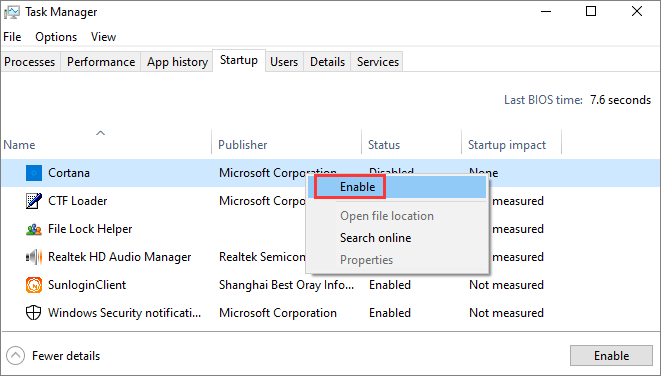Viewport: 661px width, 376px height.
Task: Maximize the Task Manager window
Action: click(x=591, y=11)
